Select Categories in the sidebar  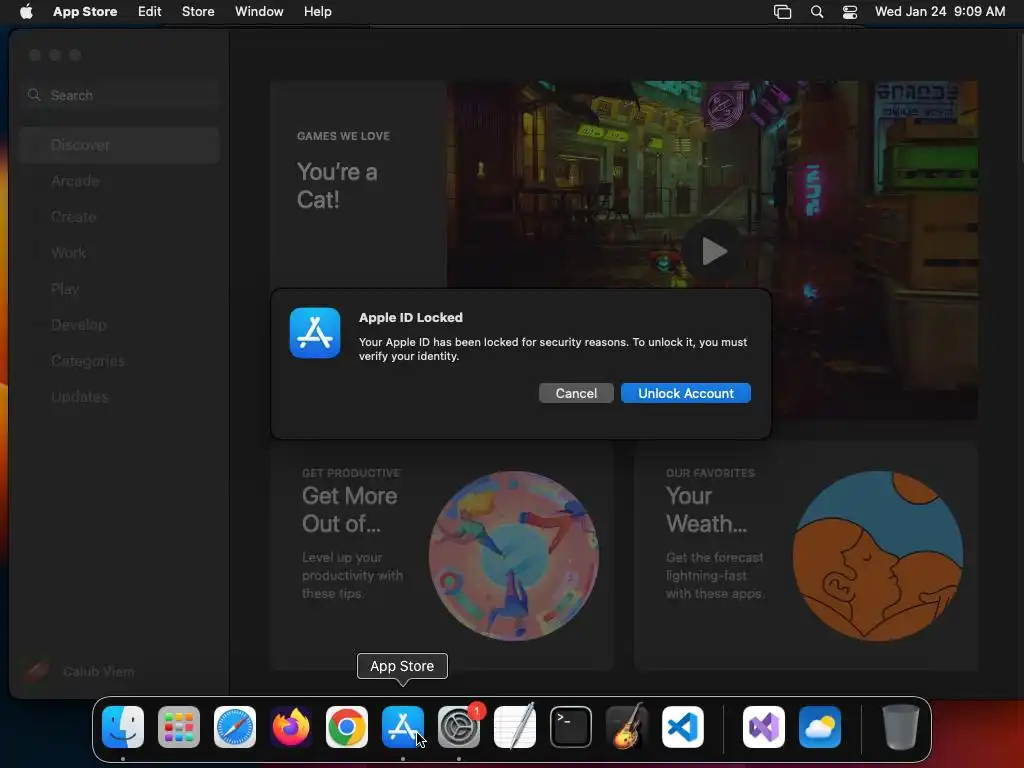click(x=120, y=360)
